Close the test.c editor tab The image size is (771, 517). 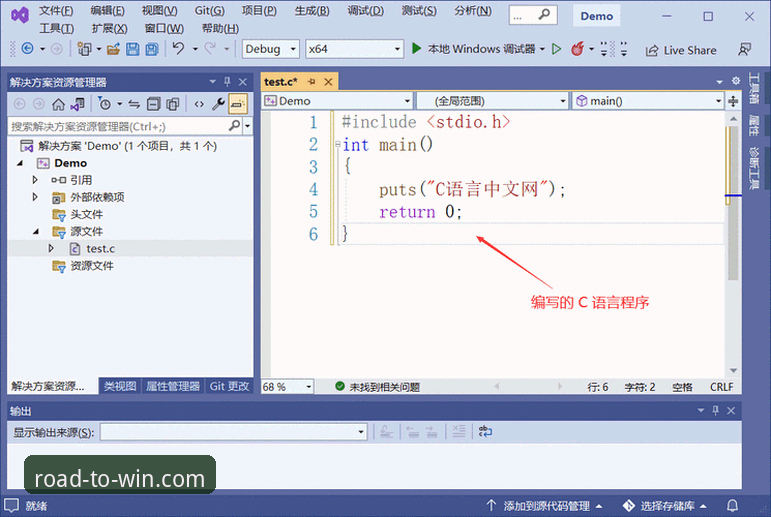point(328,82)
